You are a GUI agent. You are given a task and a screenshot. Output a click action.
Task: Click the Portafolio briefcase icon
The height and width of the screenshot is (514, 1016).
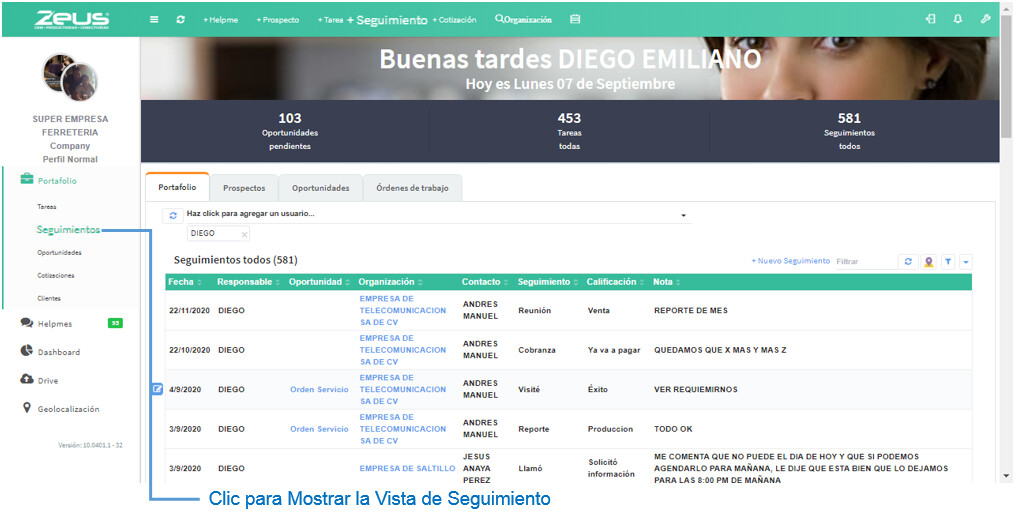pos(27,179)
